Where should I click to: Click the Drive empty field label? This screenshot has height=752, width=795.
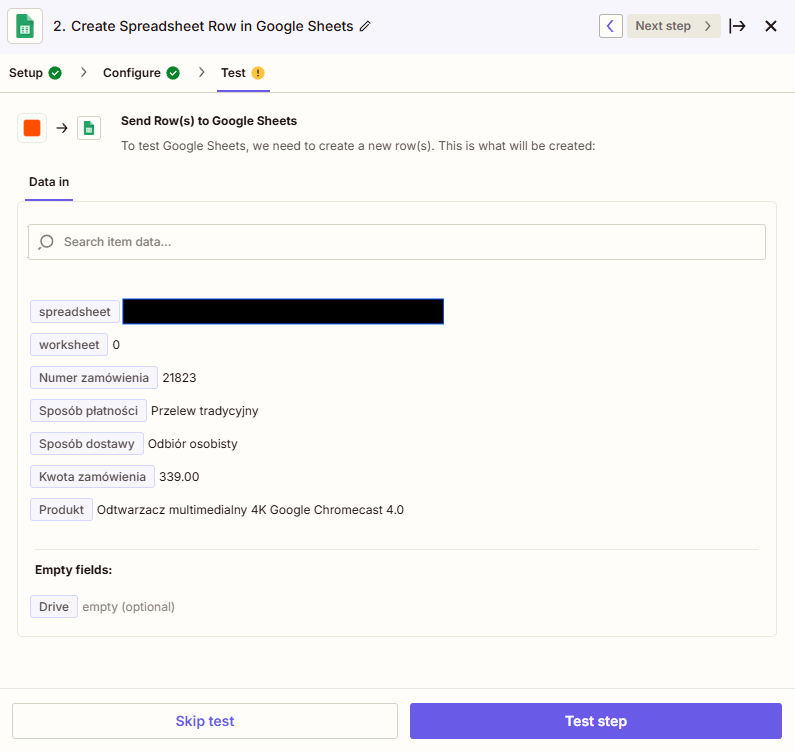pos(54,606)
